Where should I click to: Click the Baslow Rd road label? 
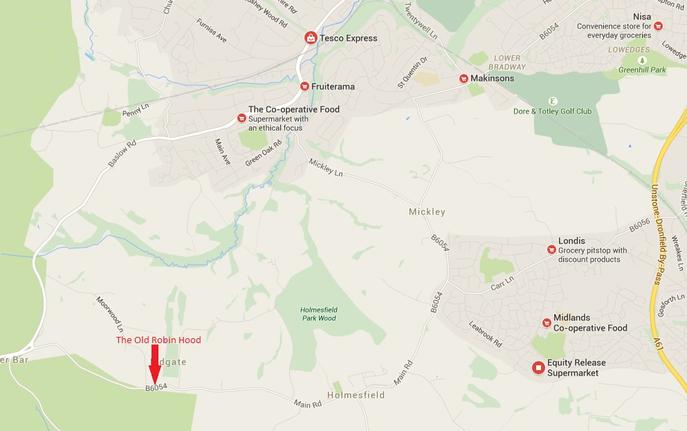(122, 153)
